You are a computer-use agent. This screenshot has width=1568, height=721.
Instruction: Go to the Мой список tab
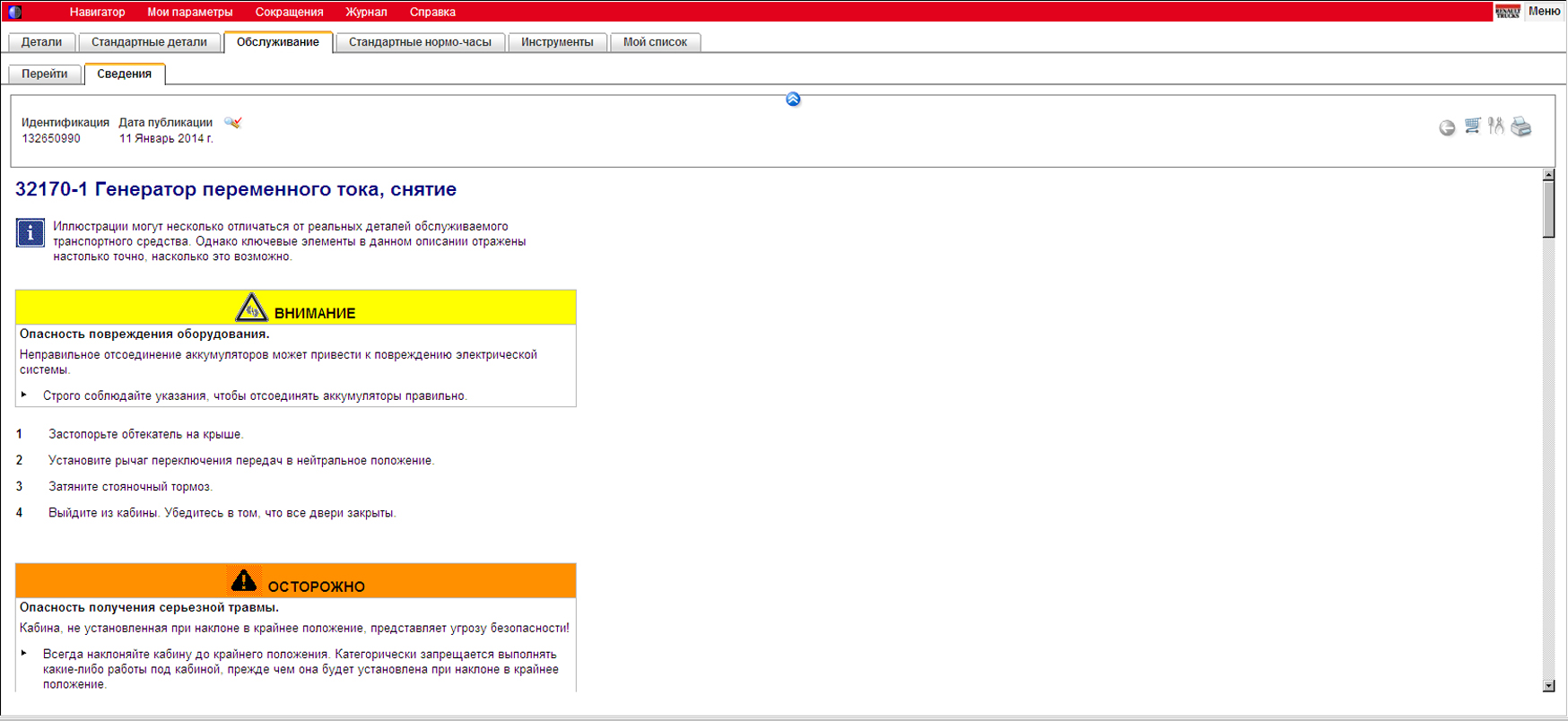pos(655,42)
